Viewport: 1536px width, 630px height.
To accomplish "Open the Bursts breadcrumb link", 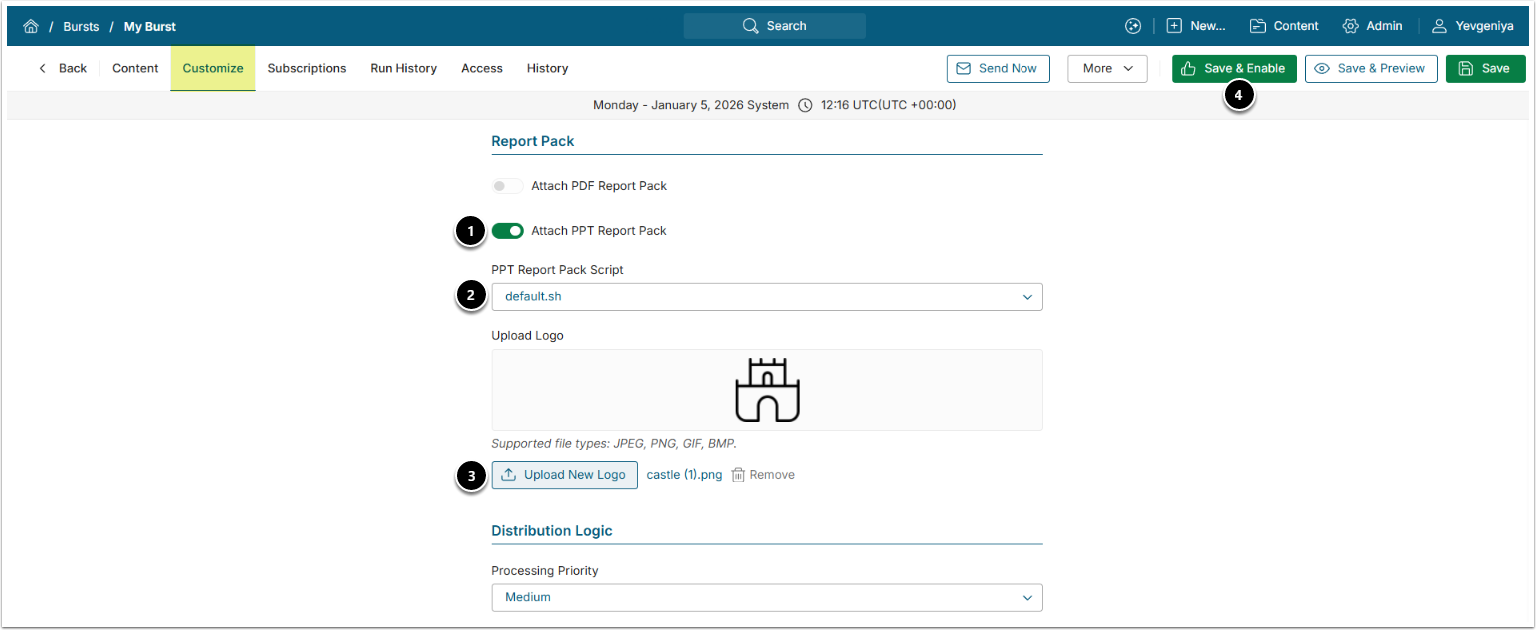I will [x=81, y=26].
